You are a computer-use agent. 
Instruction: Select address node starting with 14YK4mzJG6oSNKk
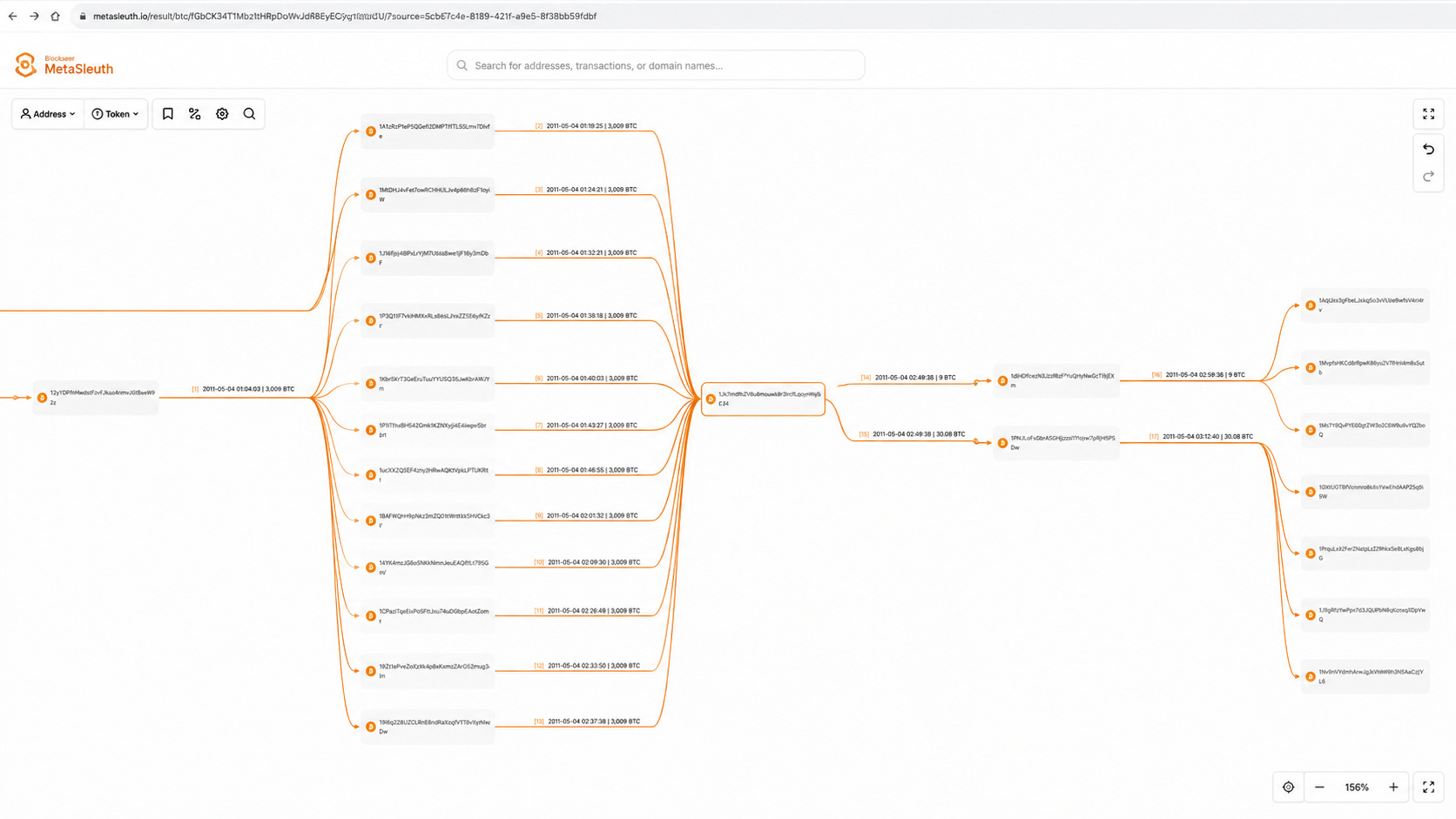(428, 567)
